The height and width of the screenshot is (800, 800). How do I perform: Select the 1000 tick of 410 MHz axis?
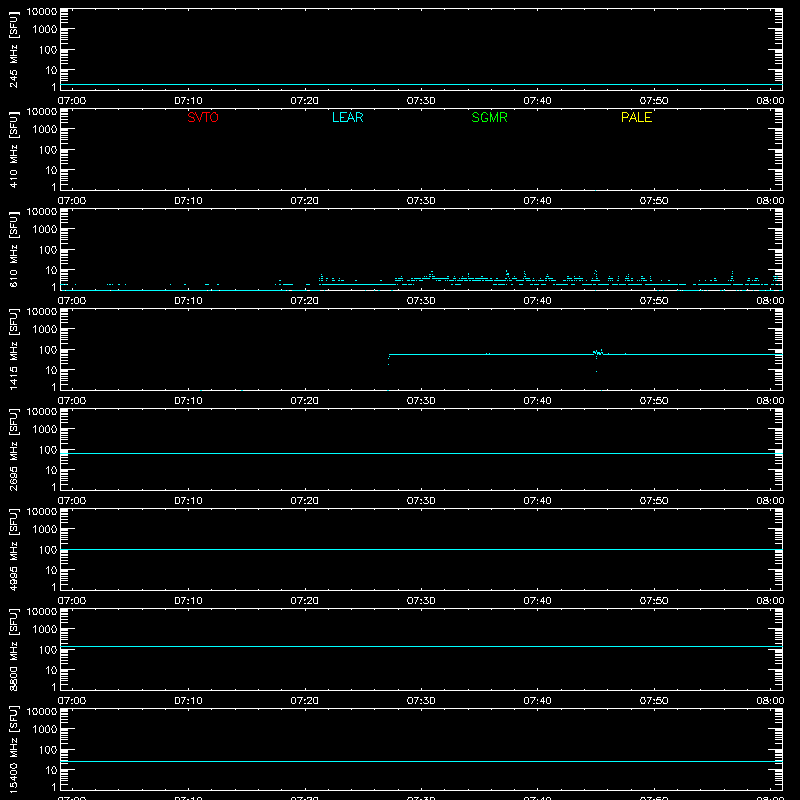45,129
